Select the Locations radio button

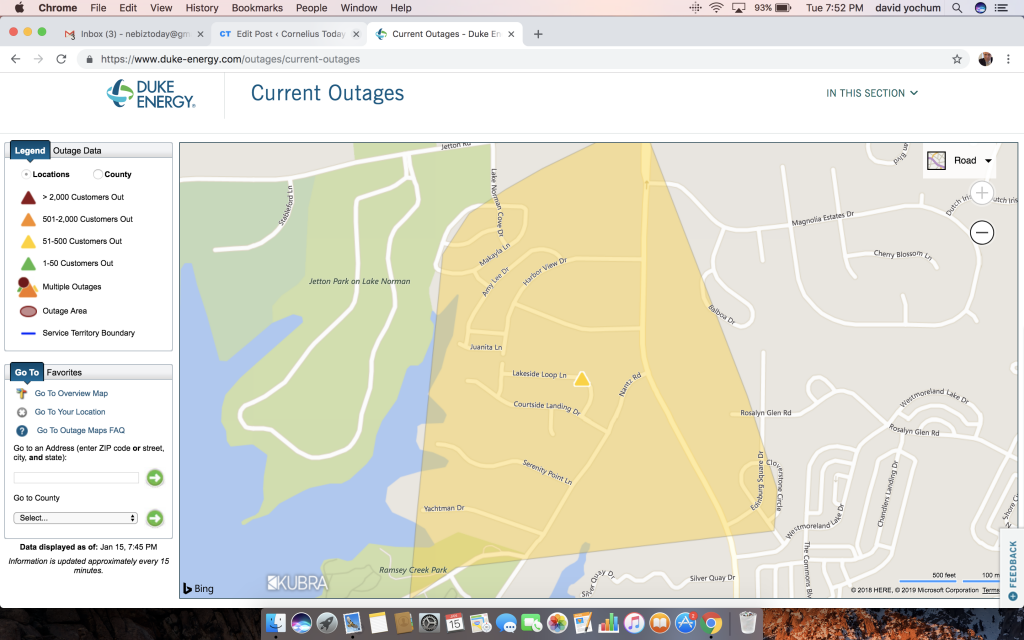(26, 174)
